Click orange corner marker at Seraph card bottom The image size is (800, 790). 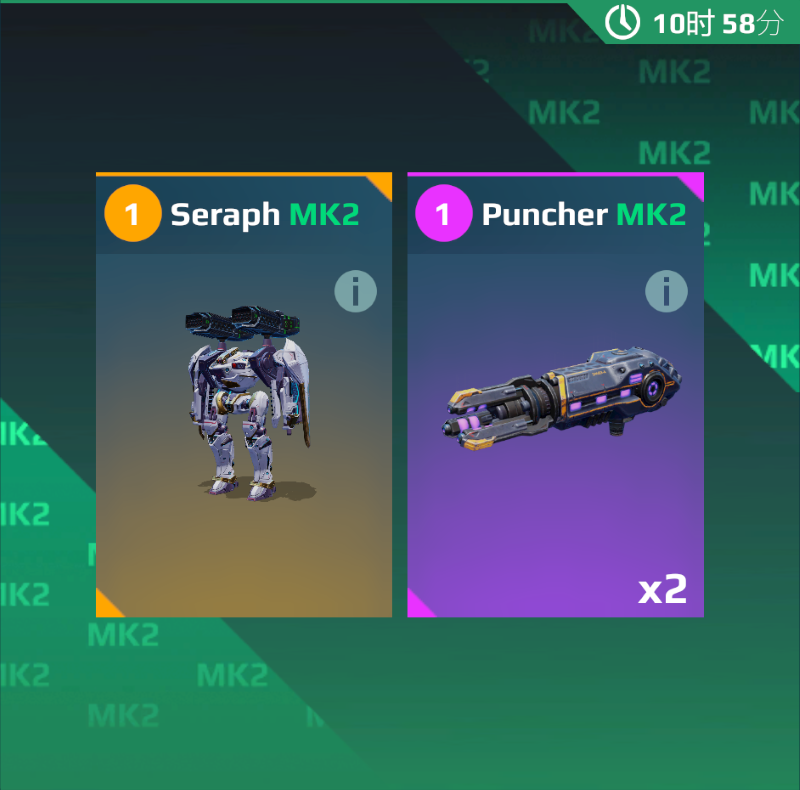tap(106, 607)
